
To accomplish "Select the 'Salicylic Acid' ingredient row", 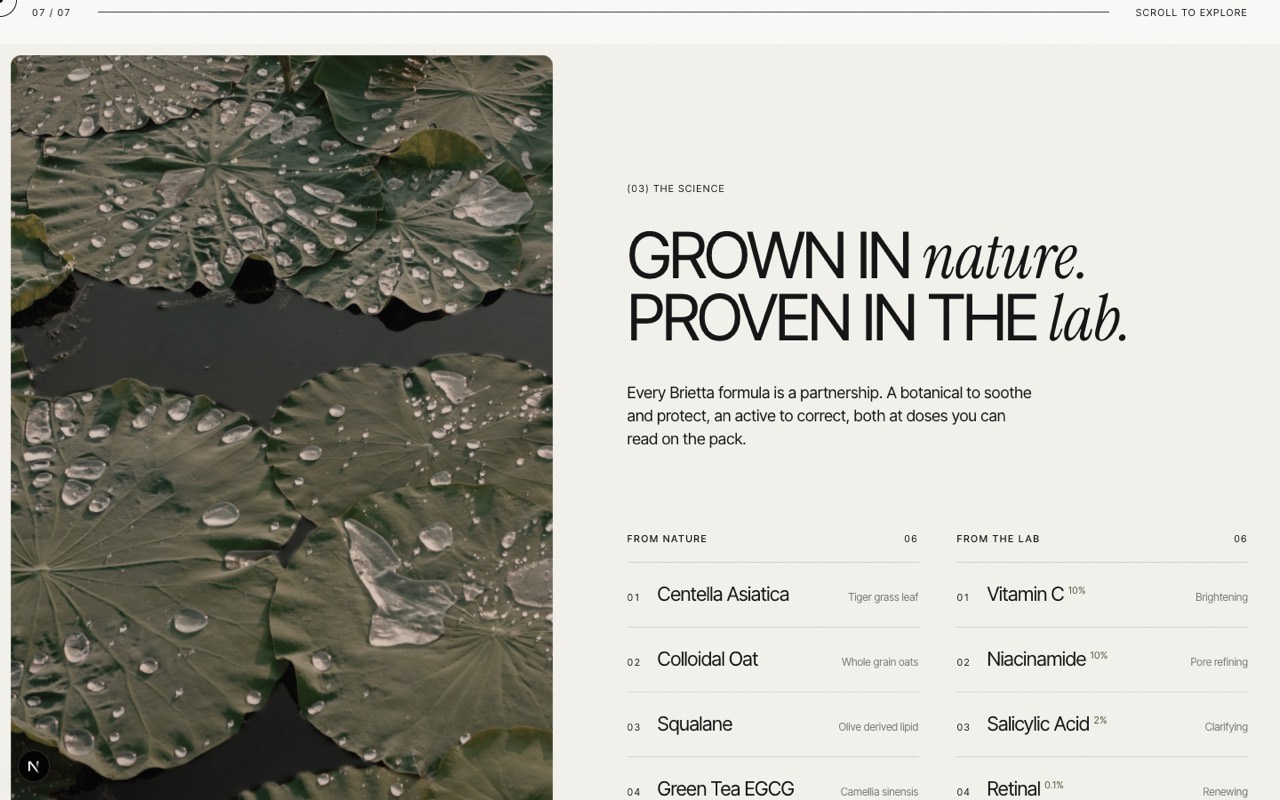I will (1102, 725).
